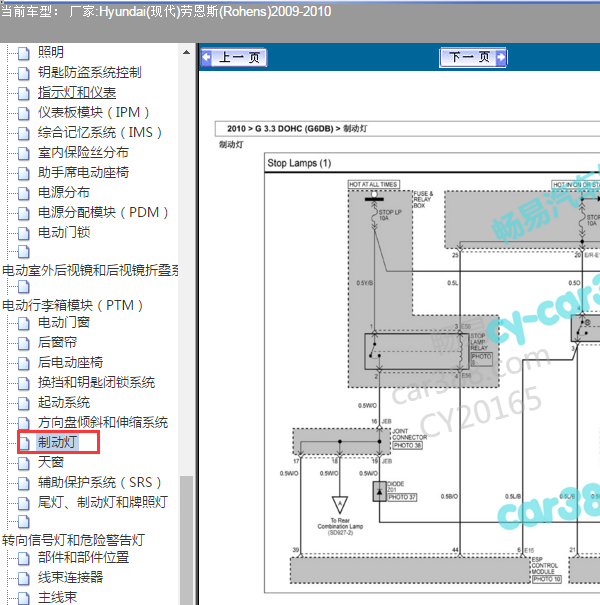Click the page icon beside 后窗帘
The width and height of the screenshot is (600, 605).
click(24, 343)
